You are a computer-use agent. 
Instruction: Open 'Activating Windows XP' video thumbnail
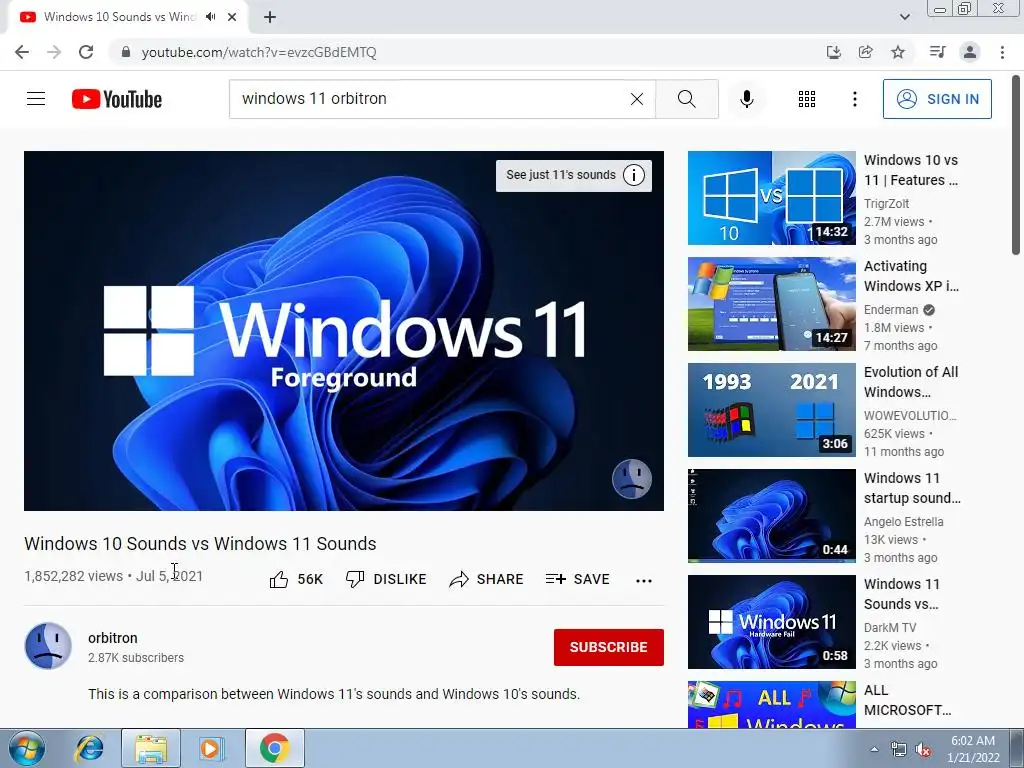point(772,304)
